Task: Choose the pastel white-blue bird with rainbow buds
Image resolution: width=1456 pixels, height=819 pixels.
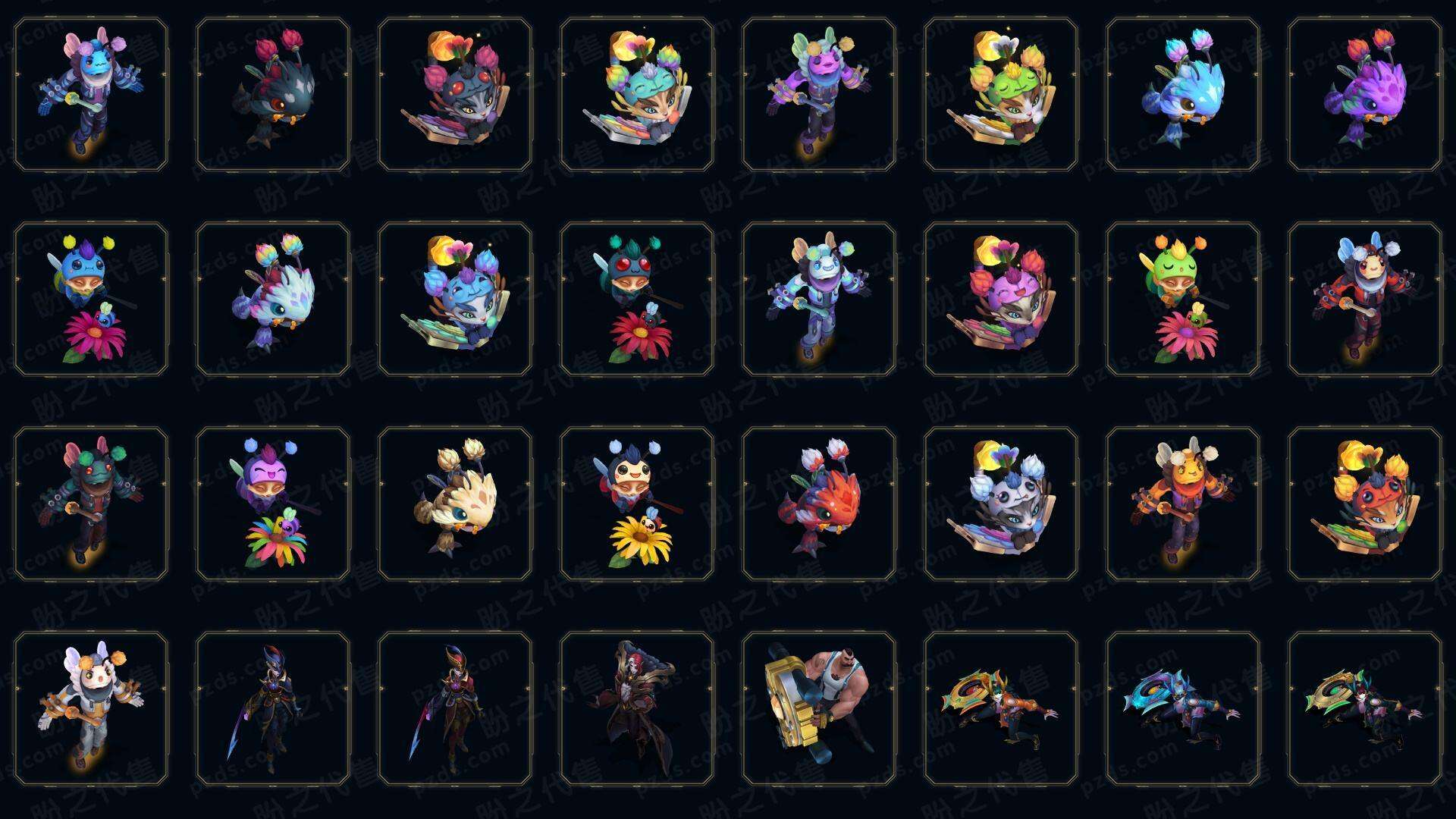Action: [x=273, y=299]
